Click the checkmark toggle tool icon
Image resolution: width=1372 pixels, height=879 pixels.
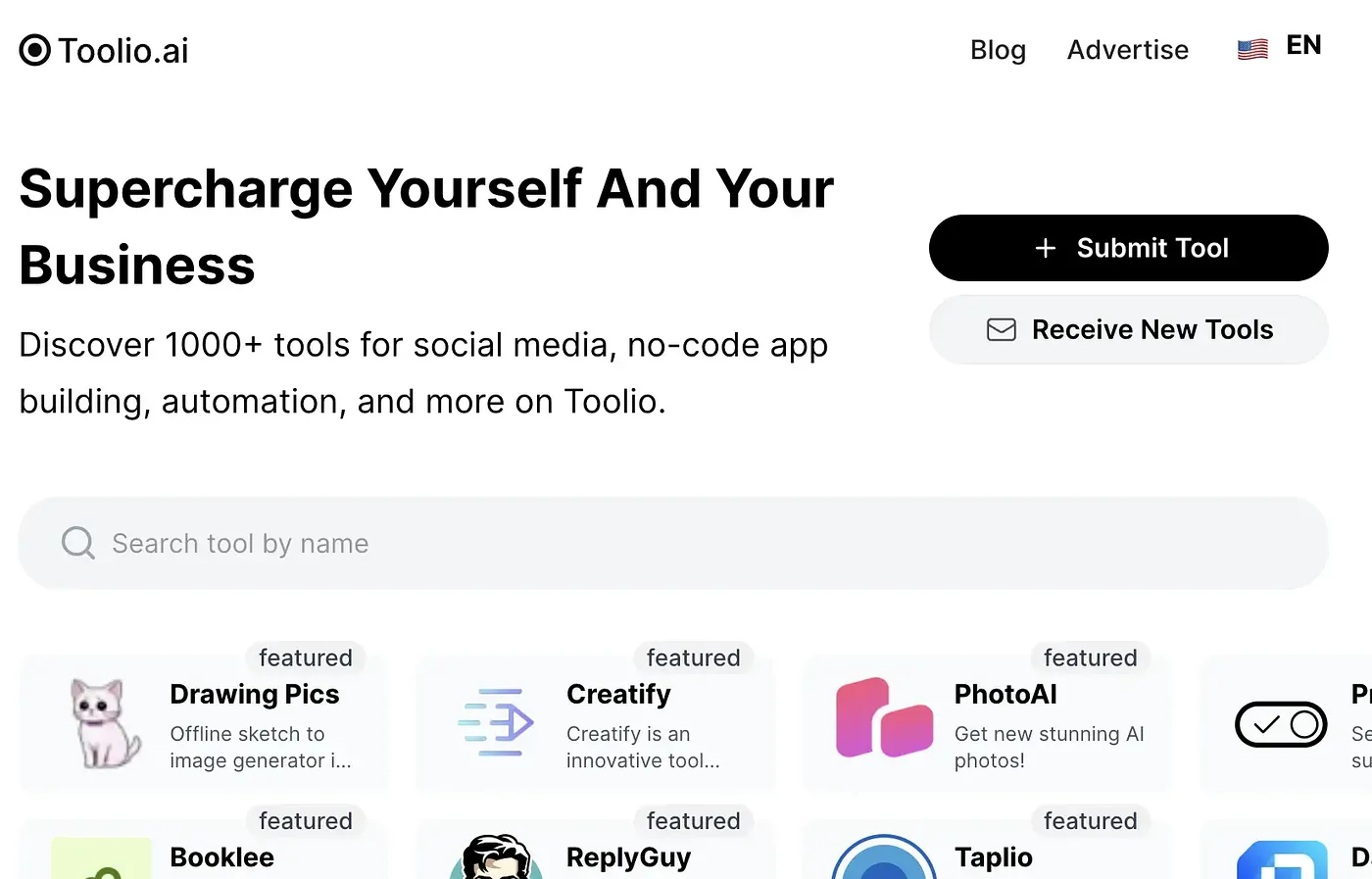click(x=1281, y=724)
